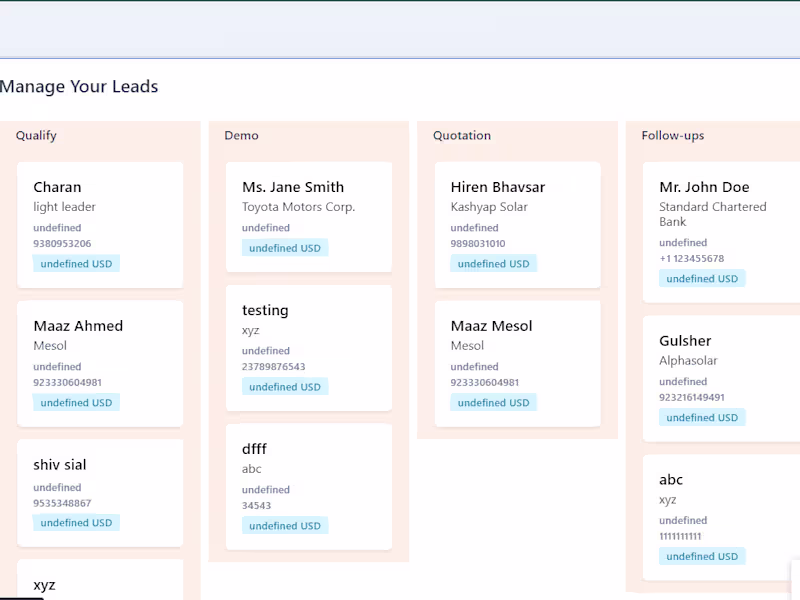
Task: Click the Demo column header
Action: tap(241, 136)
